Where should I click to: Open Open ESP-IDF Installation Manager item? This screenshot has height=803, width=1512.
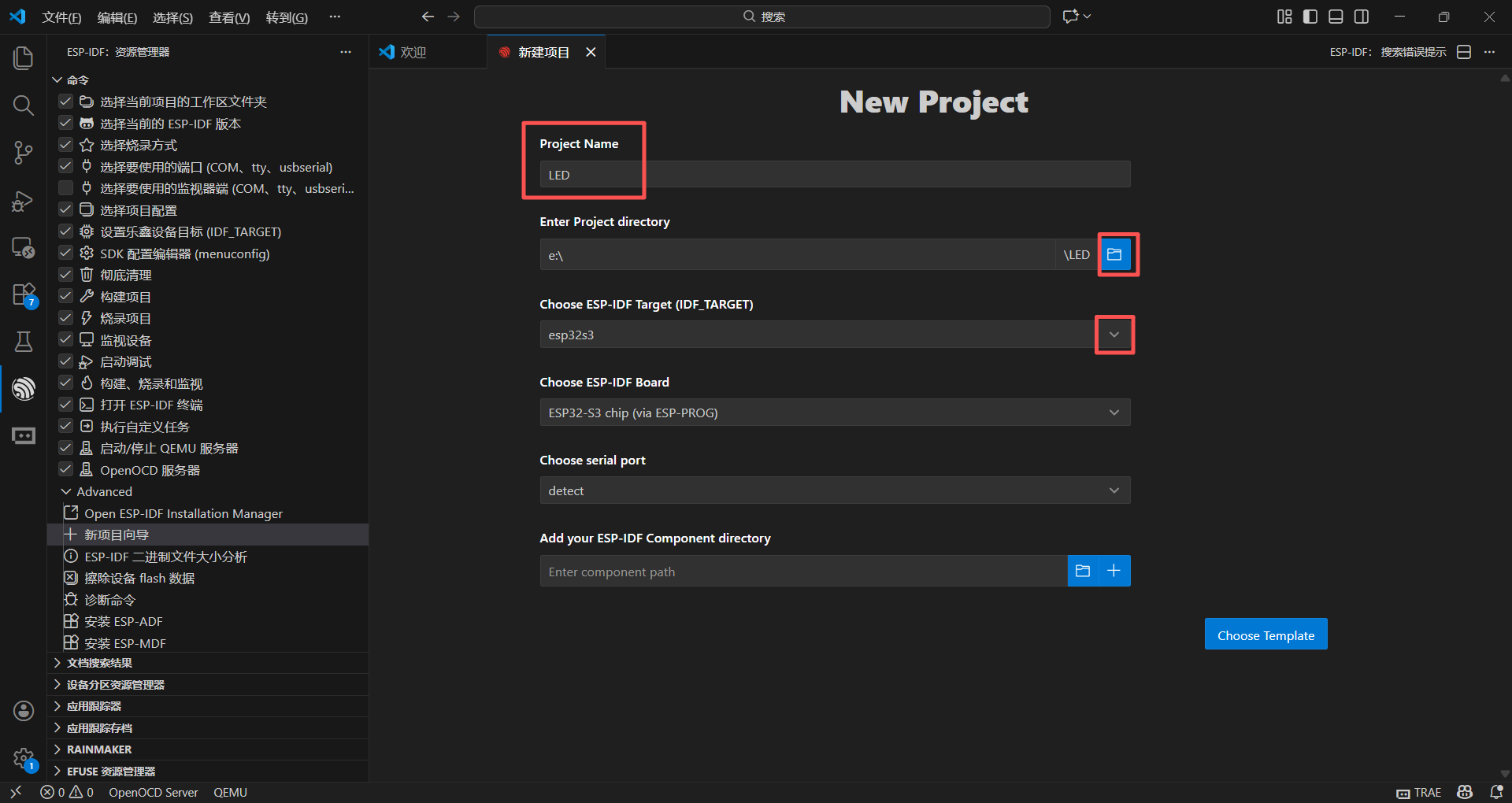pos(208,513)
